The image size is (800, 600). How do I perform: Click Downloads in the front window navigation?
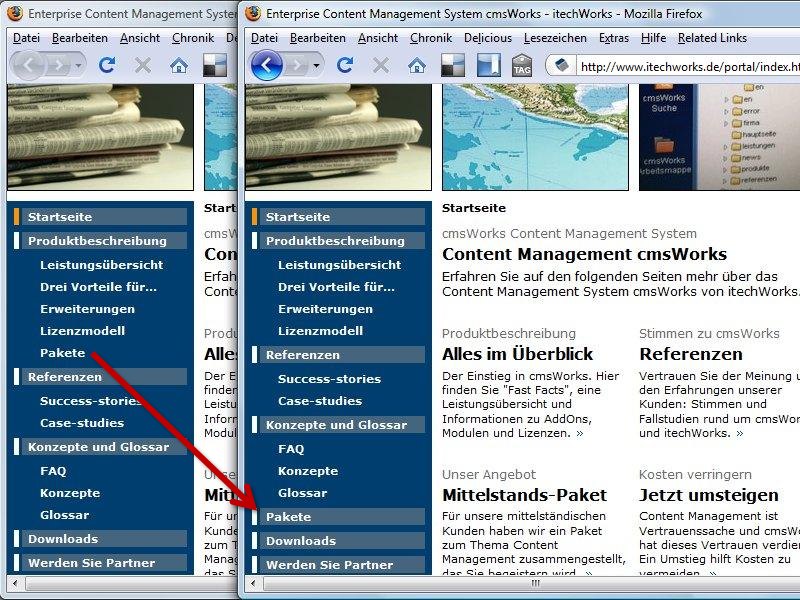338,541
